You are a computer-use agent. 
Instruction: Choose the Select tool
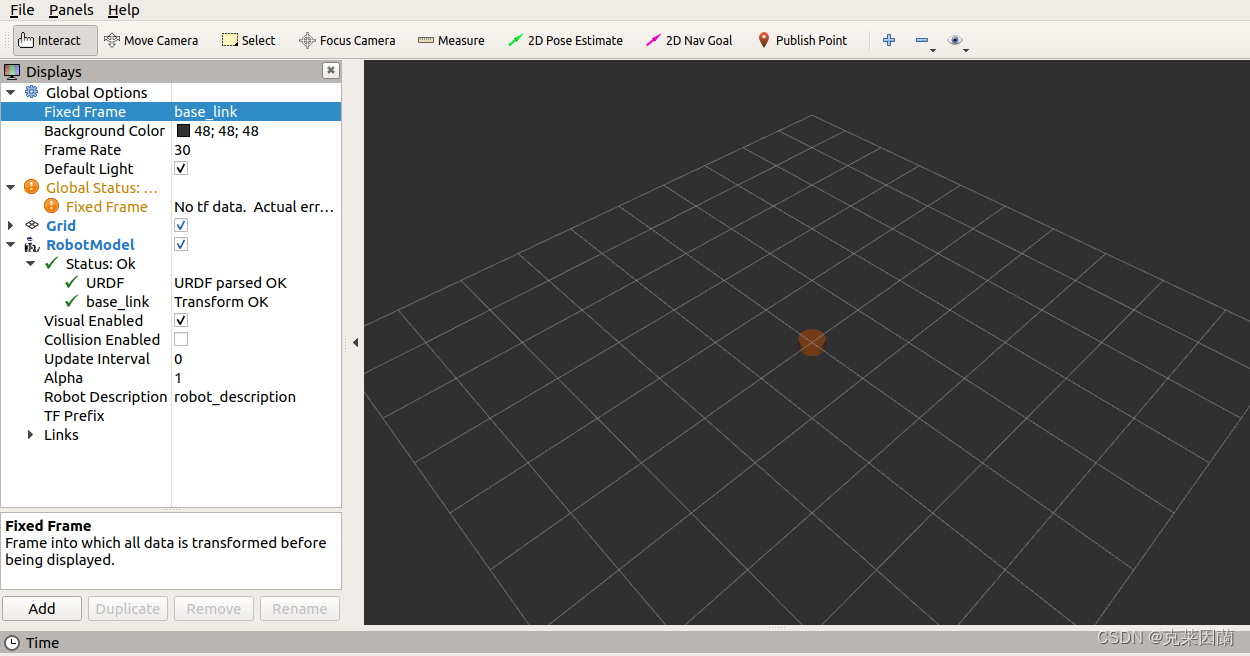pyautogui.click(x=248, y=40)
